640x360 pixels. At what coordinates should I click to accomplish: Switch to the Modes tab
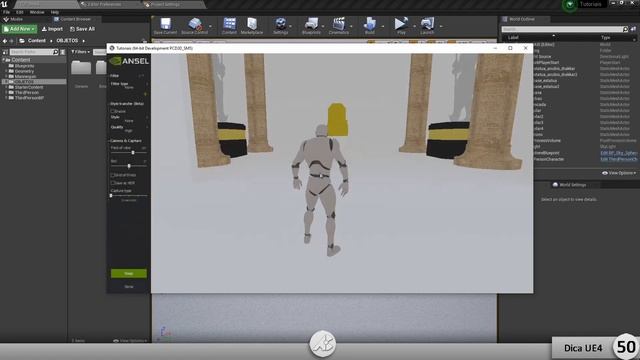[x=13, y=19]
